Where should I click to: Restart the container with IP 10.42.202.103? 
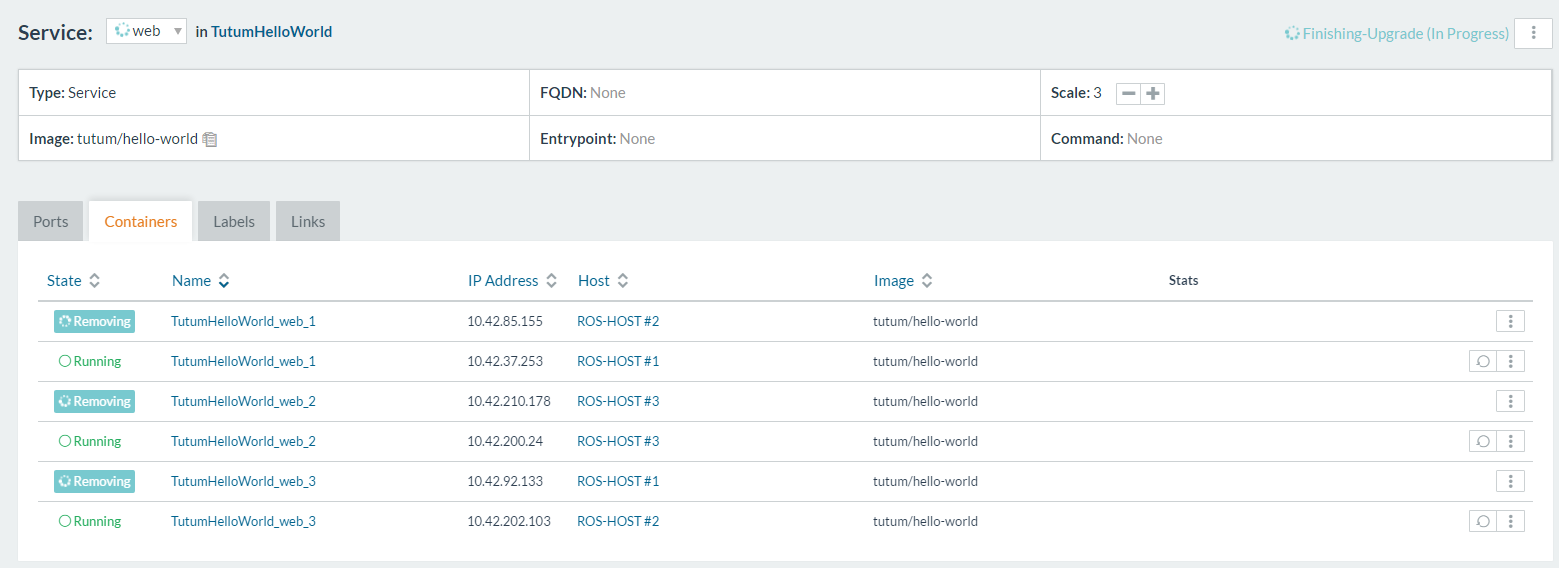point(1483,521)
